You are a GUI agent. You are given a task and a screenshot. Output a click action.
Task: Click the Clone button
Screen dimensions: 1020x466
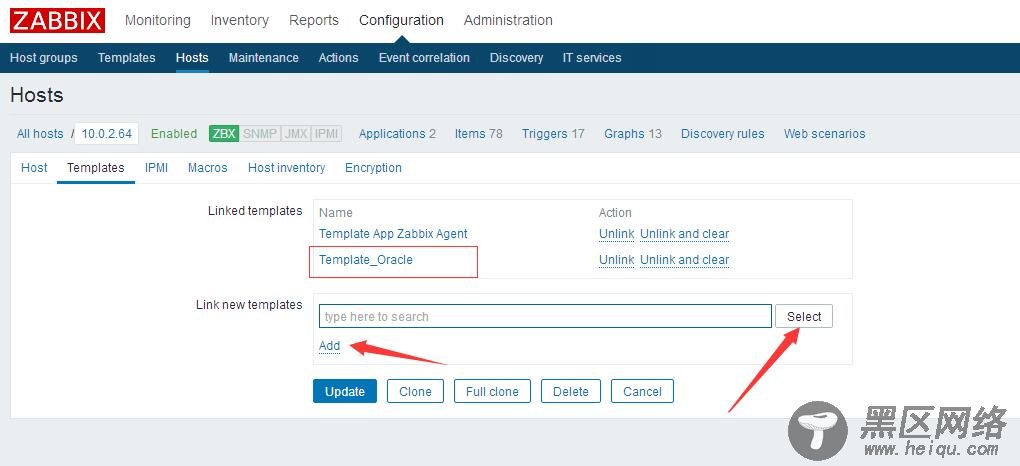(415, 391)
